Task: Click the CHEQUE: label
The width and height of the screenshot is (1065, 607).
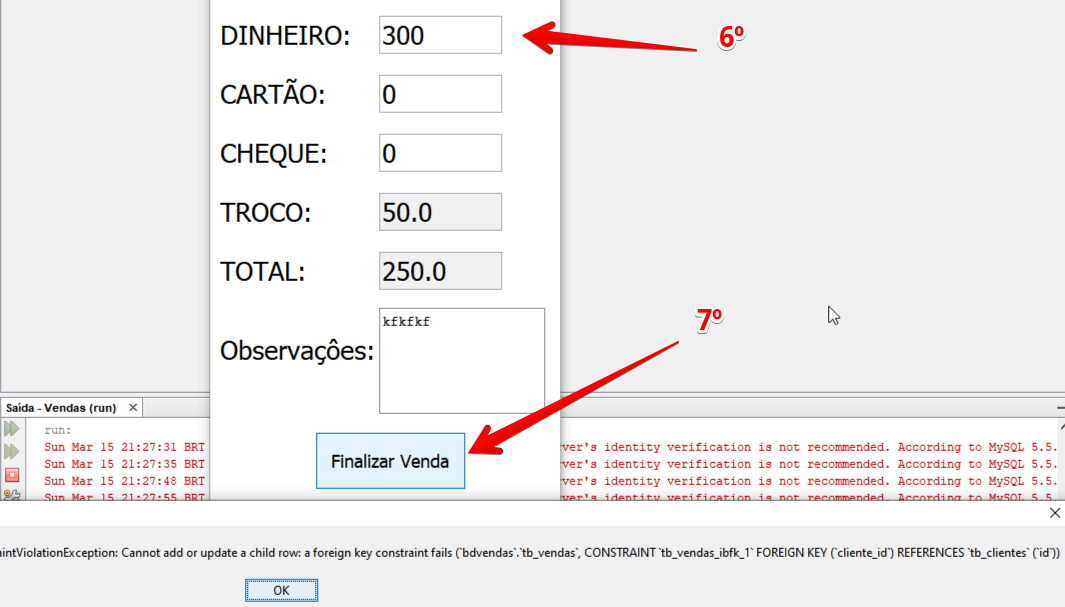Action: (274, 153)
